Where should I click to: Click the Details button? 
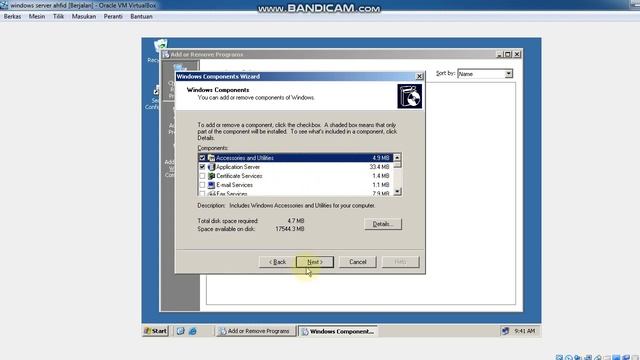[383, 224]
